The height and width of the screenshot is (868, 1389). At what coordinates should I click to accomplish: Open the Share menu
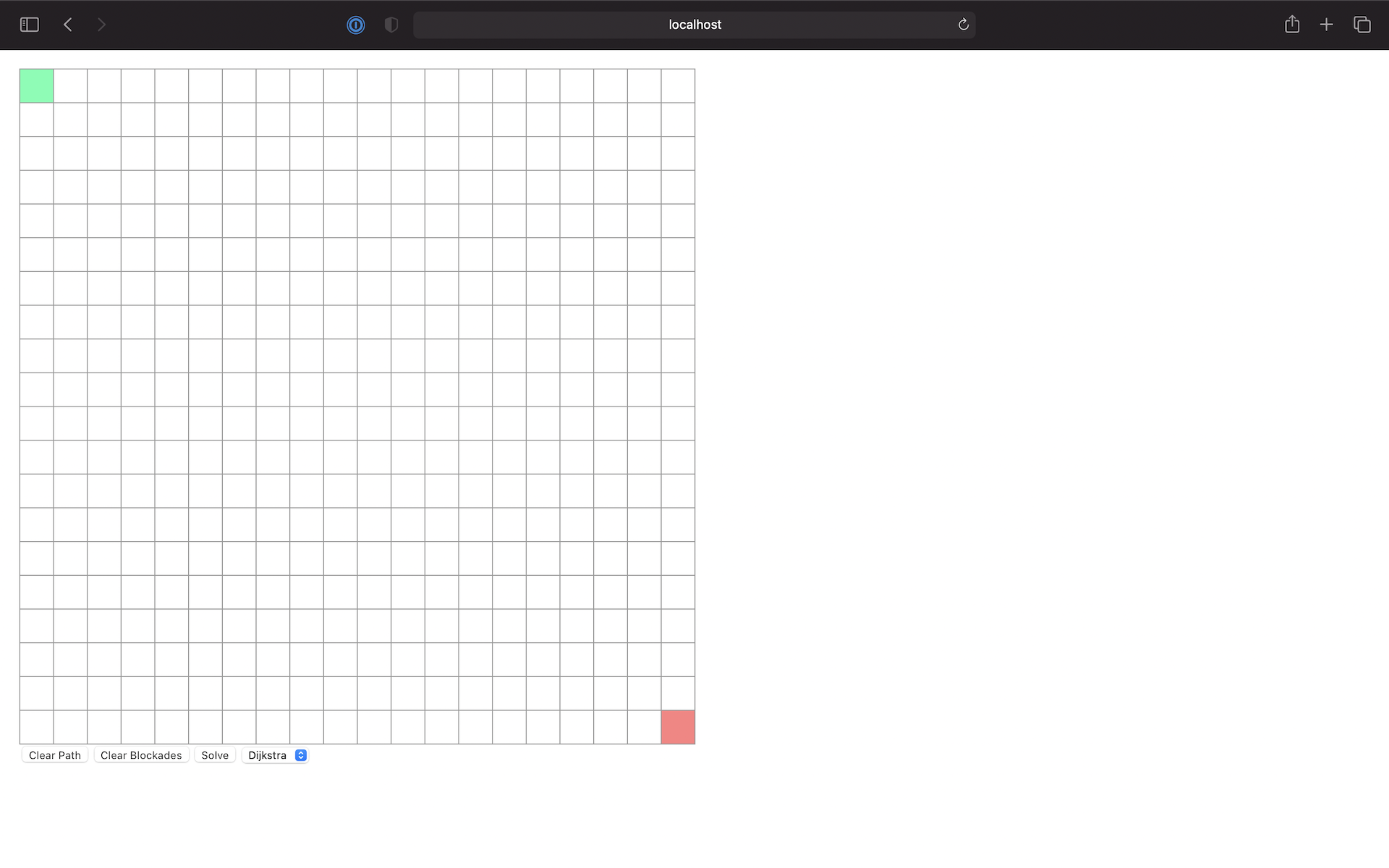tap(1292, 24)
